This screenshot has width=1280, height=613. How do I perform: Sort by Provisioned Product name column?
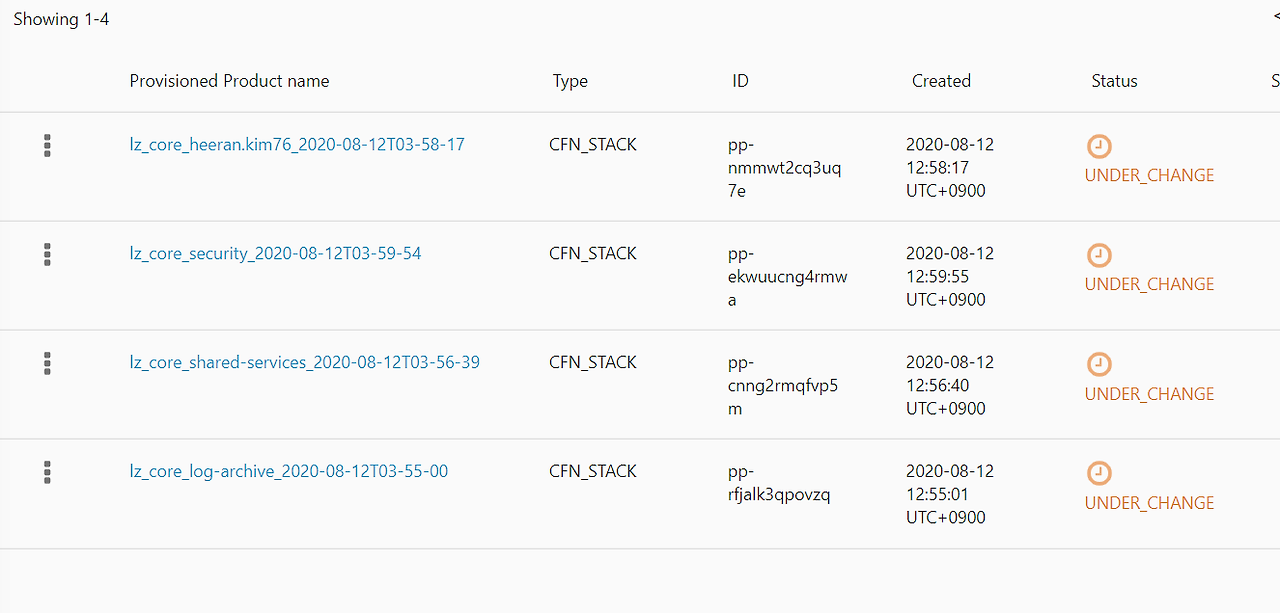(x=229, y=81)
